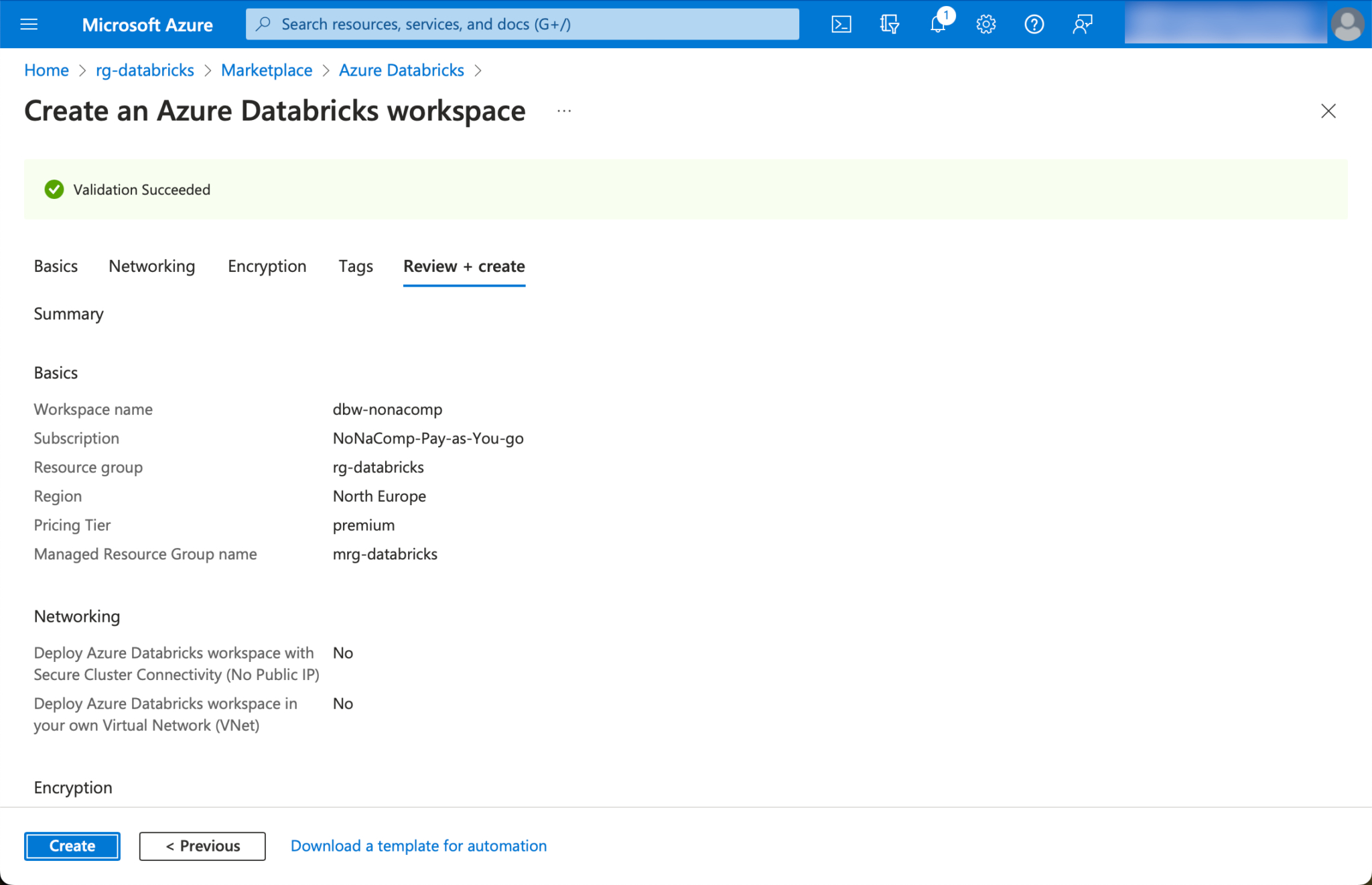Download a template for automation
Image resolution: width=1372 pixels, height=885 pixels.
tap(419, 845)
